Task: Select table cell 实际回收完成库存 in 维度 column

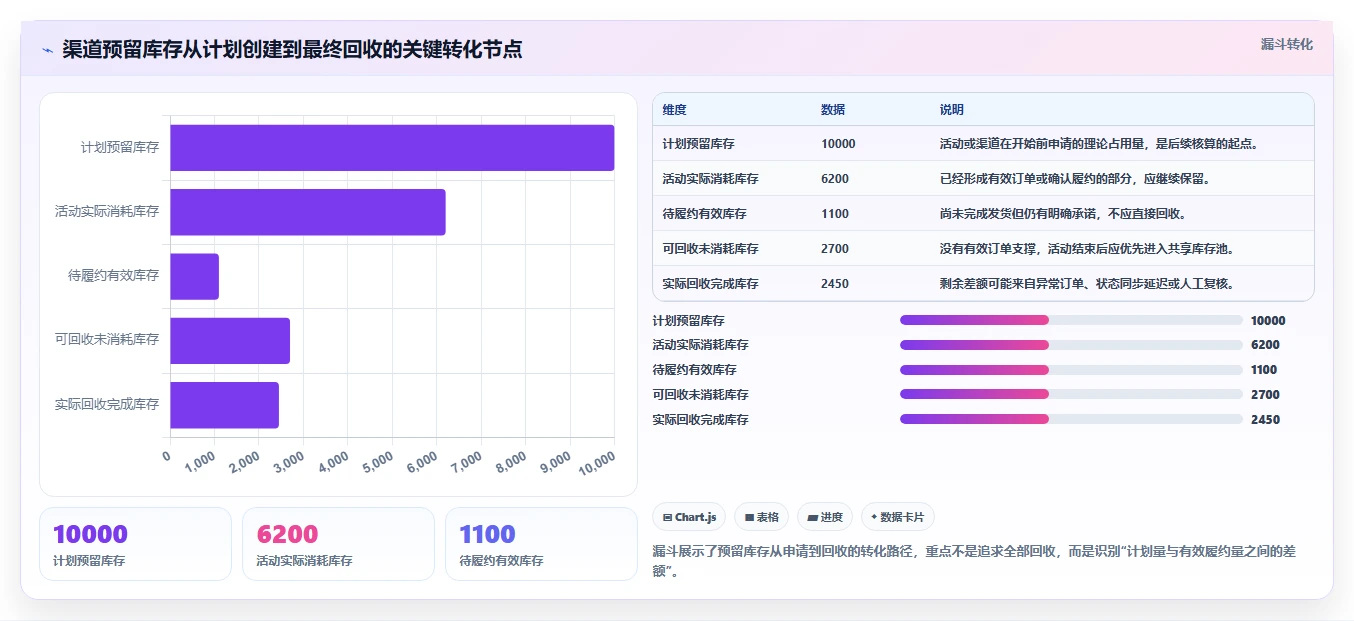Action: [710, 284]
